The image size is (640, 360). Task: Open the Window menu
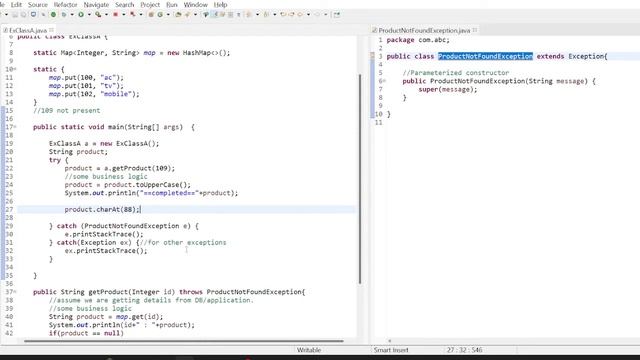[x=196, y=5]
